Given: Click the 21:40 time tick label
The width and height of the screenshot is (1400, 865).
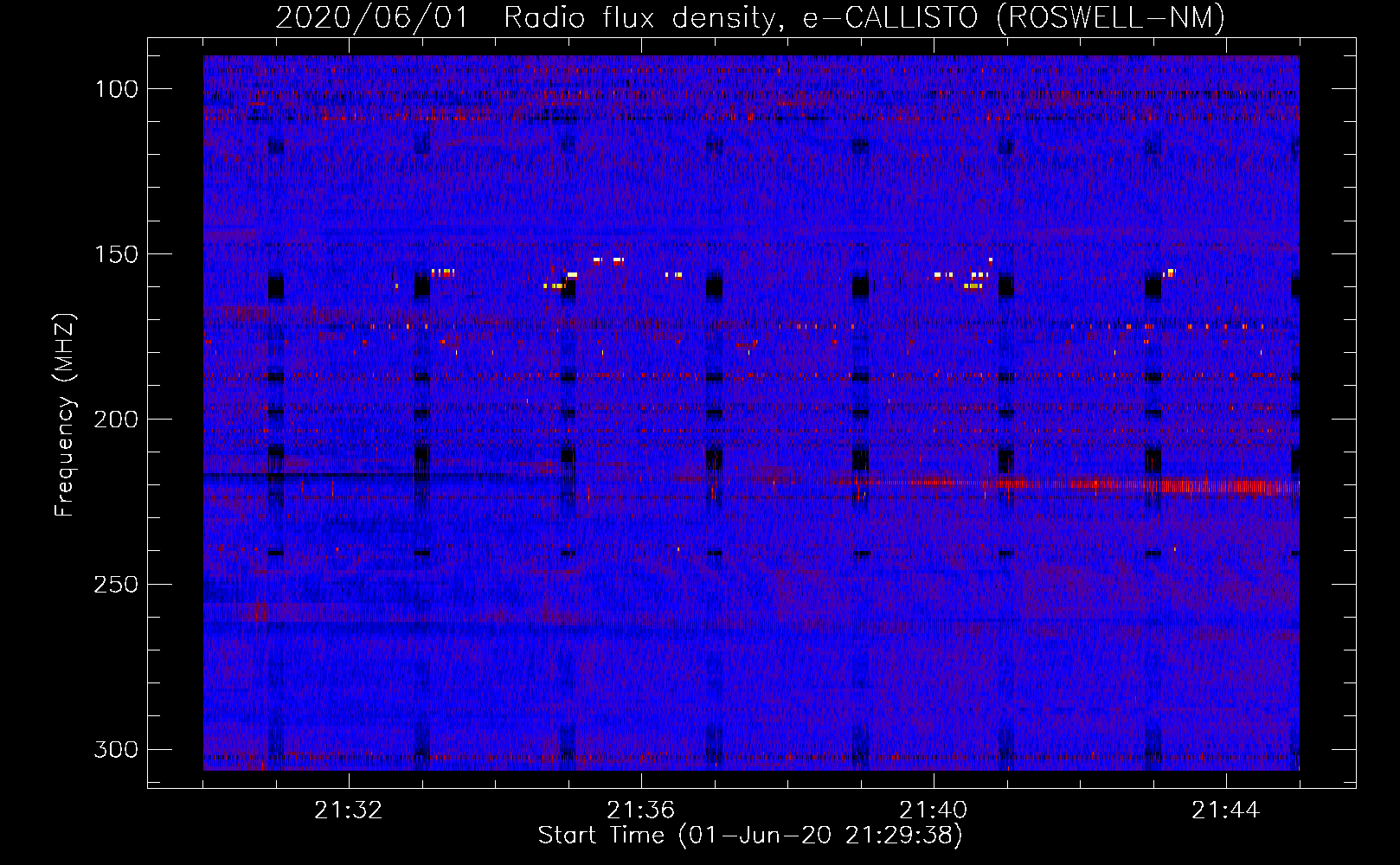Looking at the screenshot, I should (934, 811).
